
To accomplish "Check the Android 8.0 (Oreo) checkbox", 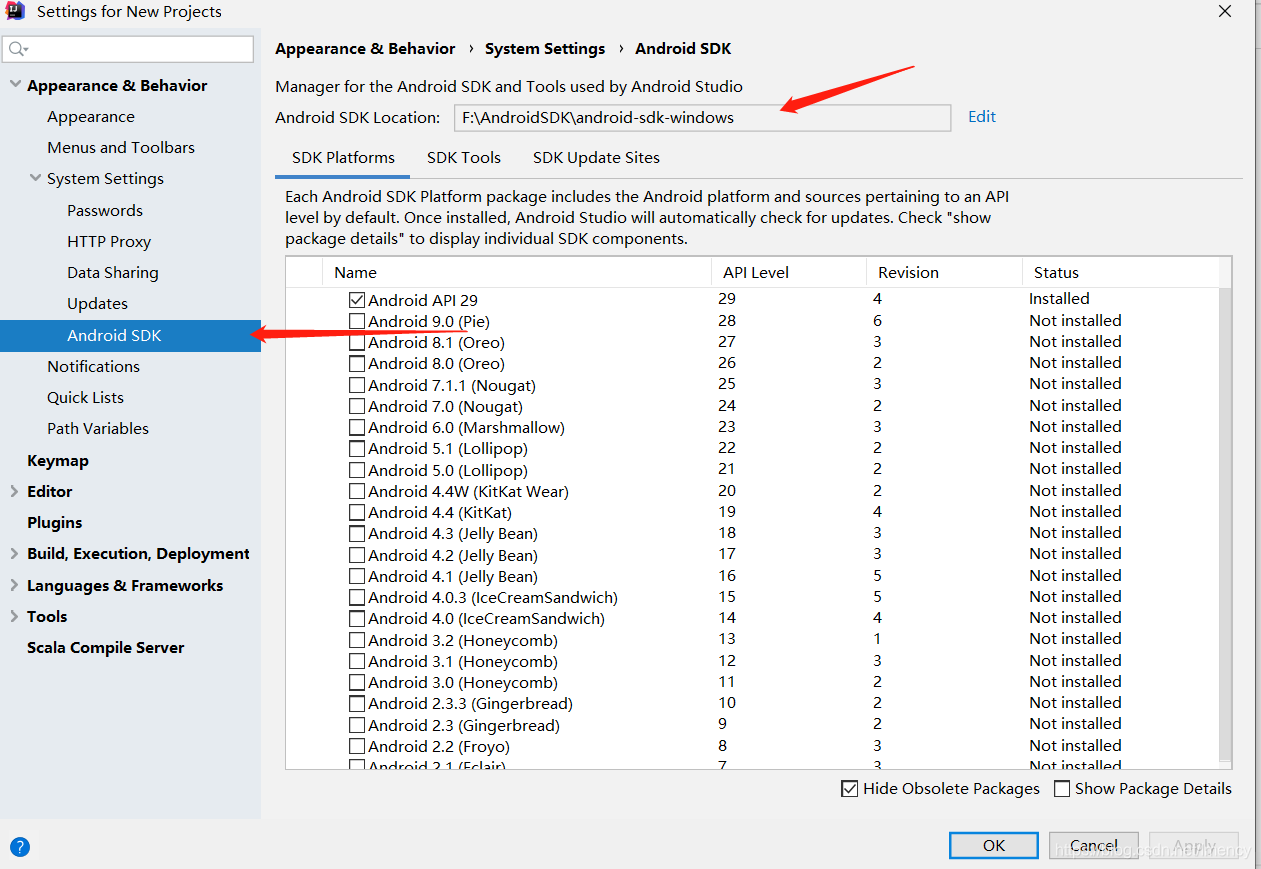I will [357, 364].
